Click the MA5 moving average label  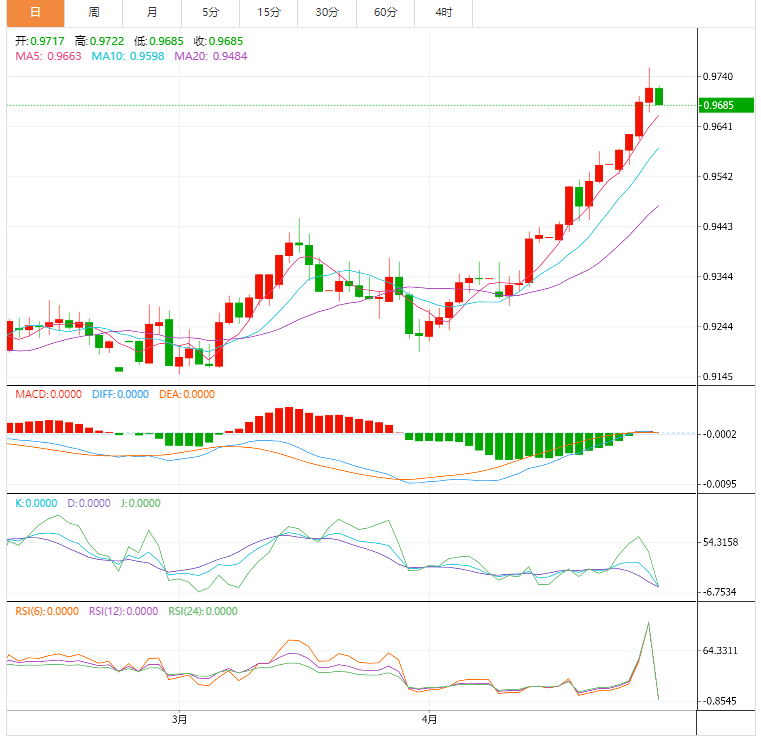click(x=49, y=56)
